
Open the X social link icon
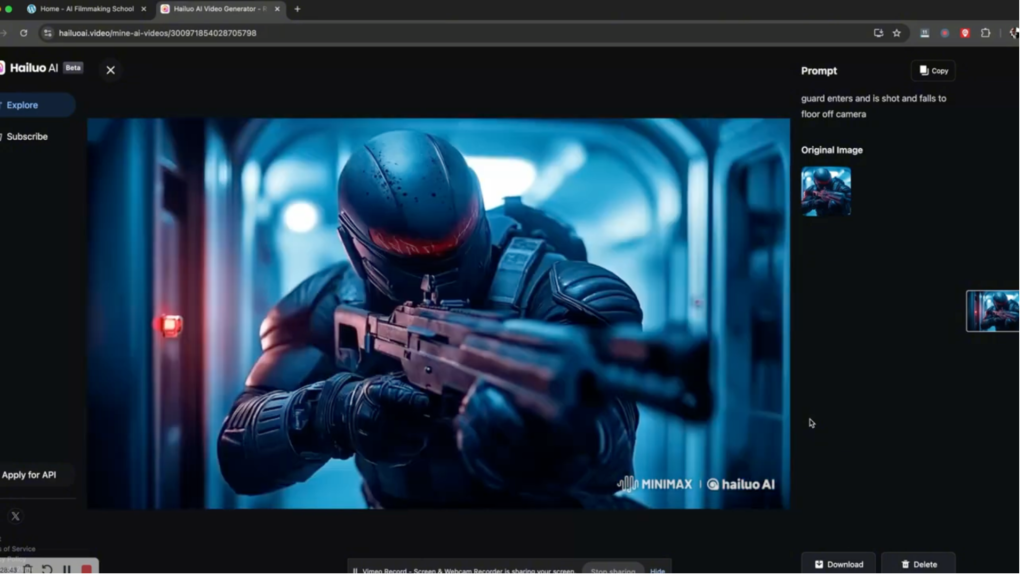[16, 519]
